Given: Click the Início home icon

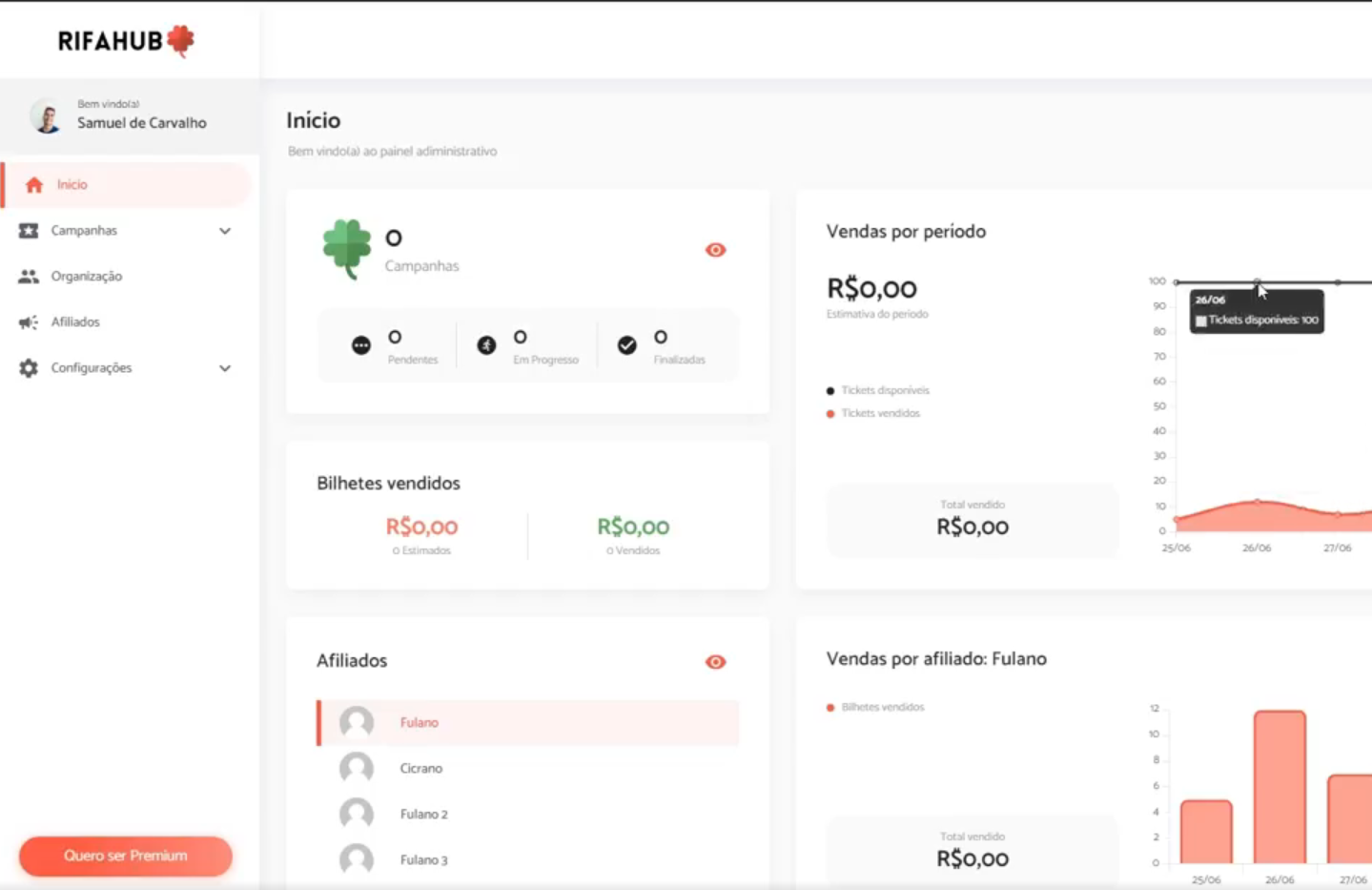Looking at the screenshot, I should click(34, 185).
